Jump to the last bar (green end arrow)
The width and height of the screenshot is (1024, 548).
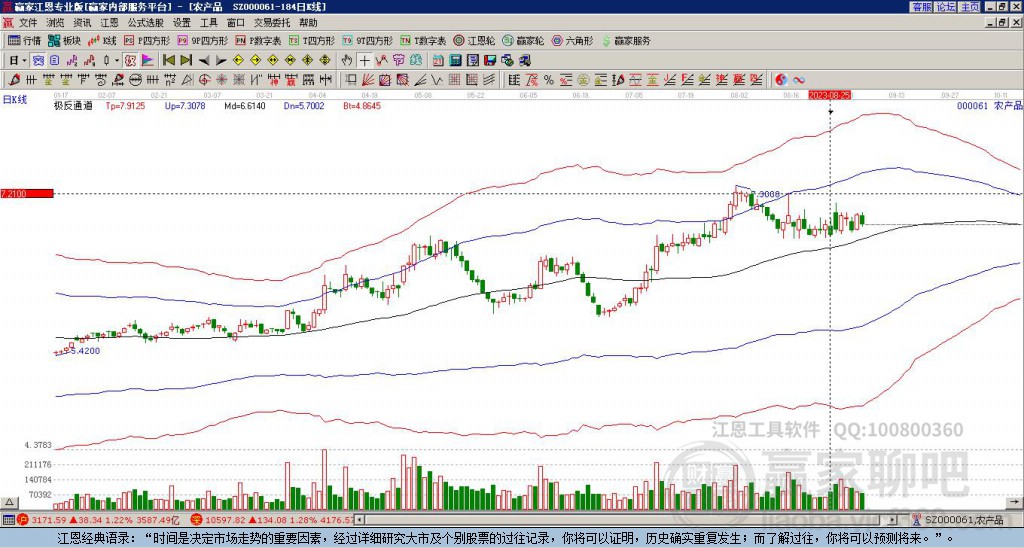186,61
